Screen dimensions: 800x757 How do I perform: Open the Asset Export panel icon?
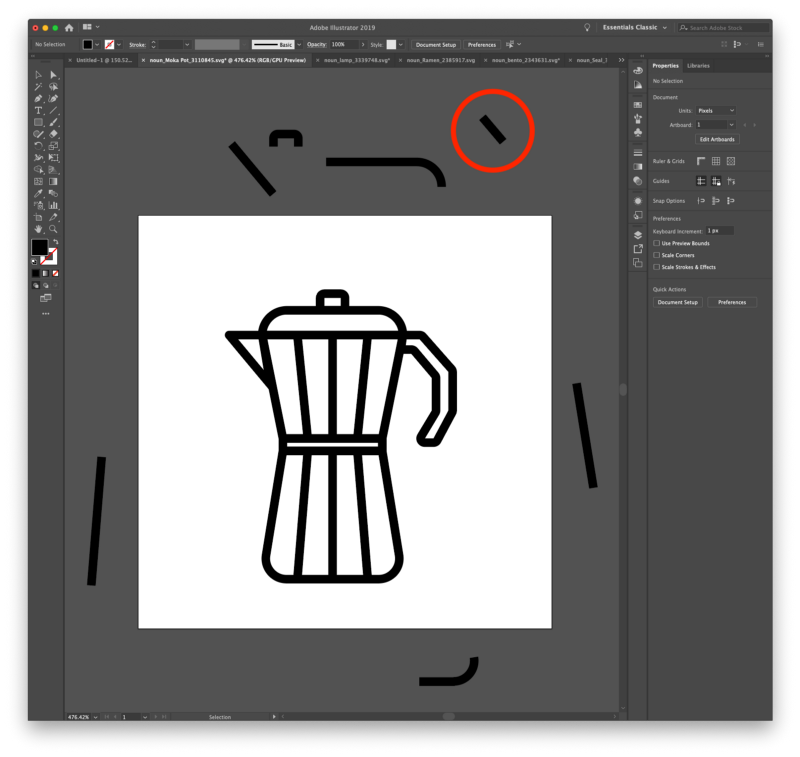point(638,249)
